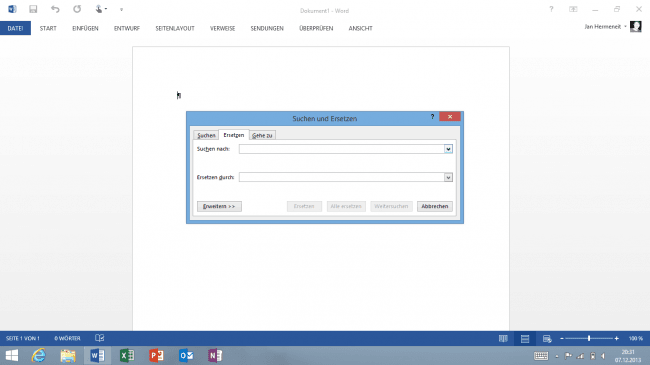This screenshot has width=650, height=365.
Task: Click the proofing book icon in status bar
Action: [99, 338]
